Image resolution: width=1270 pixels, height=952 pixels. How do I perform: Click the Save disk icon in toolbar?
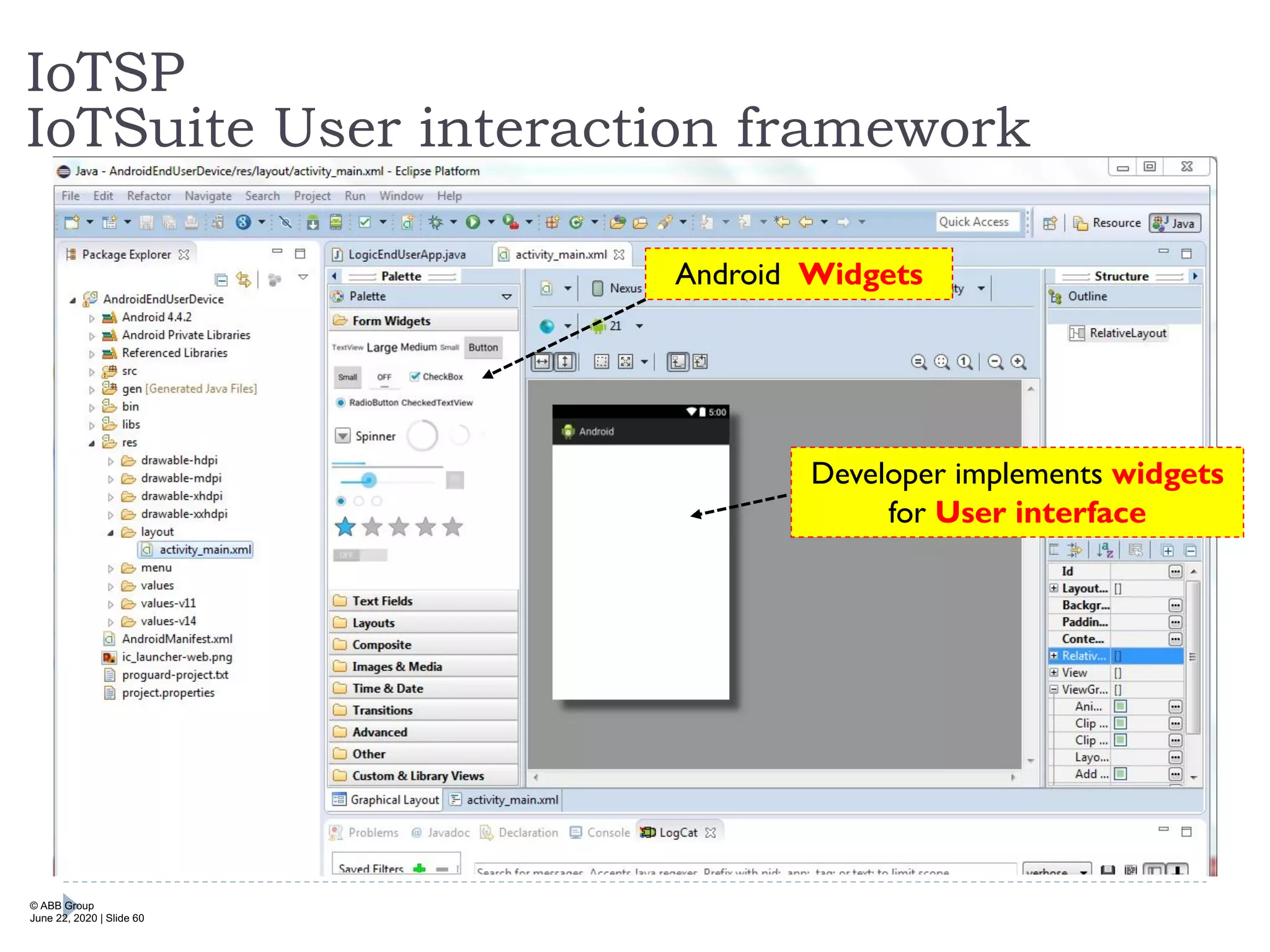pyautogui.click(x=146, y=223)
